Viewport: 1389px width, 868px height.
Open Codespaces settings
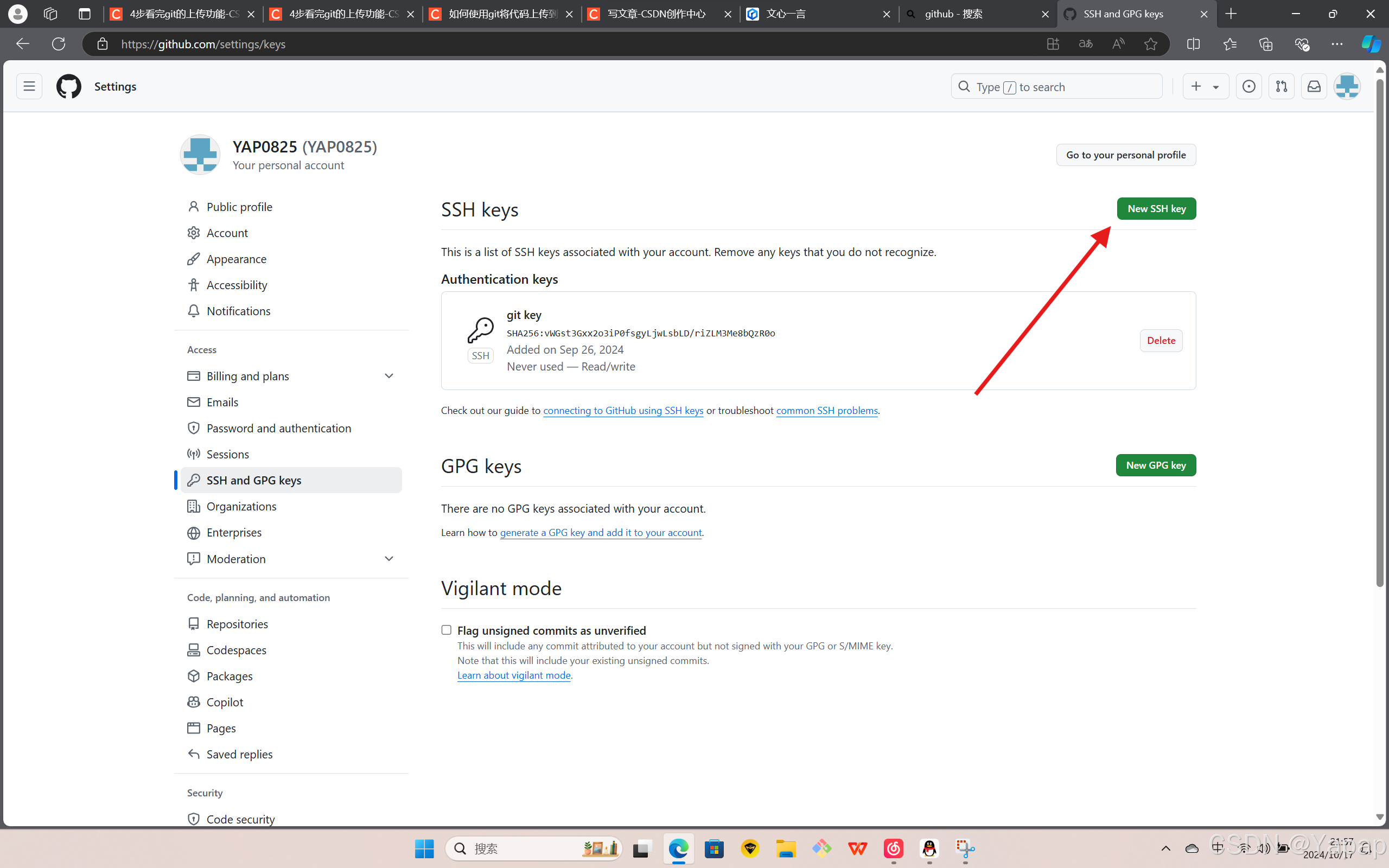pos(291,650)
